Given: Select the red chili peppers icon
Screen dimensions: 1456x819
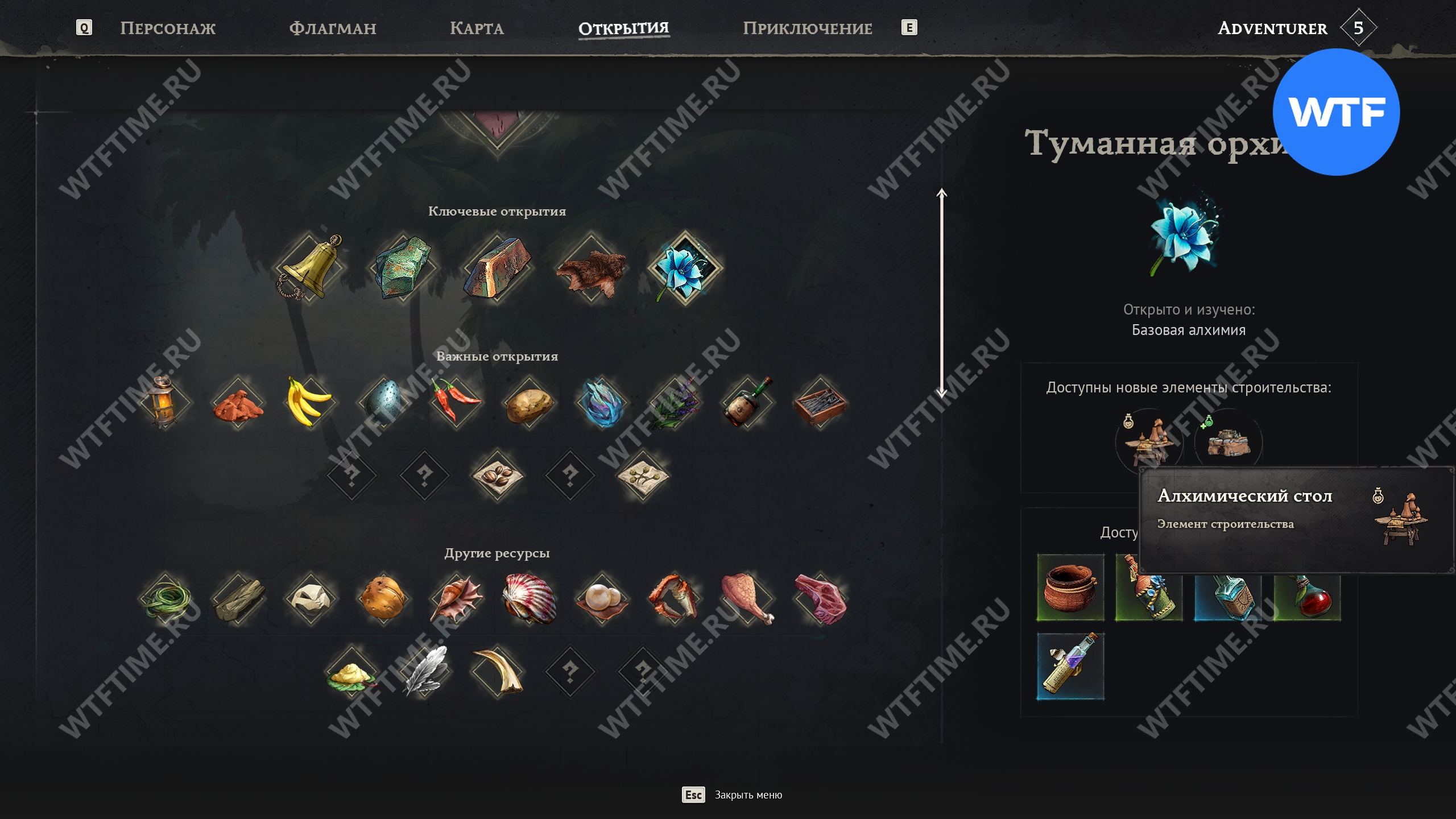Looking at the screenshot, I should click(456, 402).
